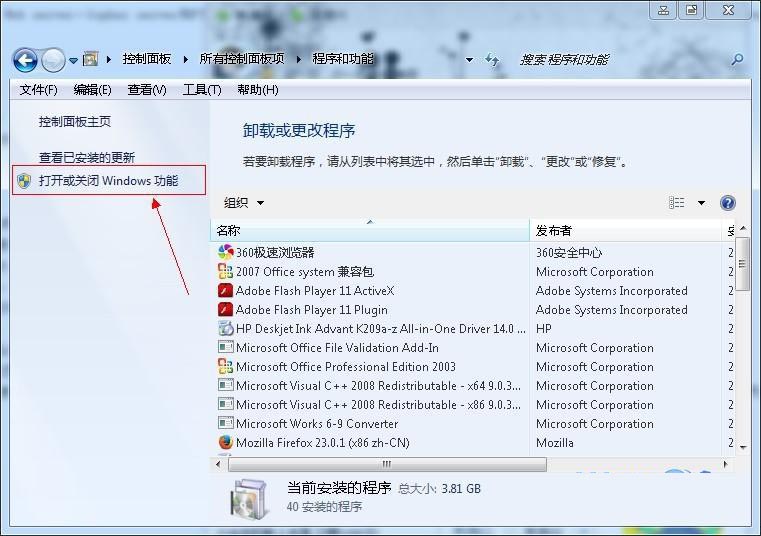The image size is (761, 536).
Task: Open the address bar history dropdown
Action: coord(469,60)
